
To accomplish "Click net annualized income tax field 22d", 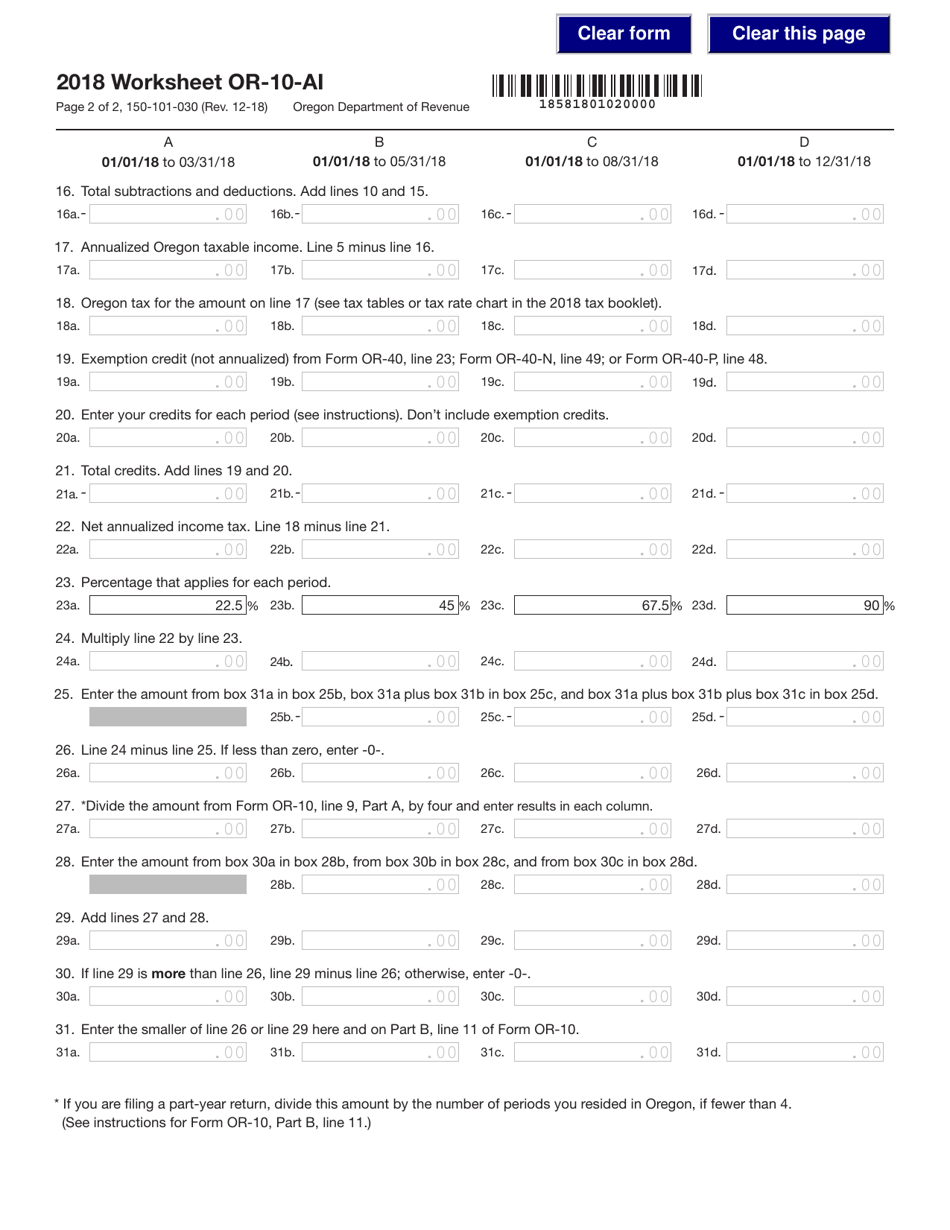I will (805, 549).
